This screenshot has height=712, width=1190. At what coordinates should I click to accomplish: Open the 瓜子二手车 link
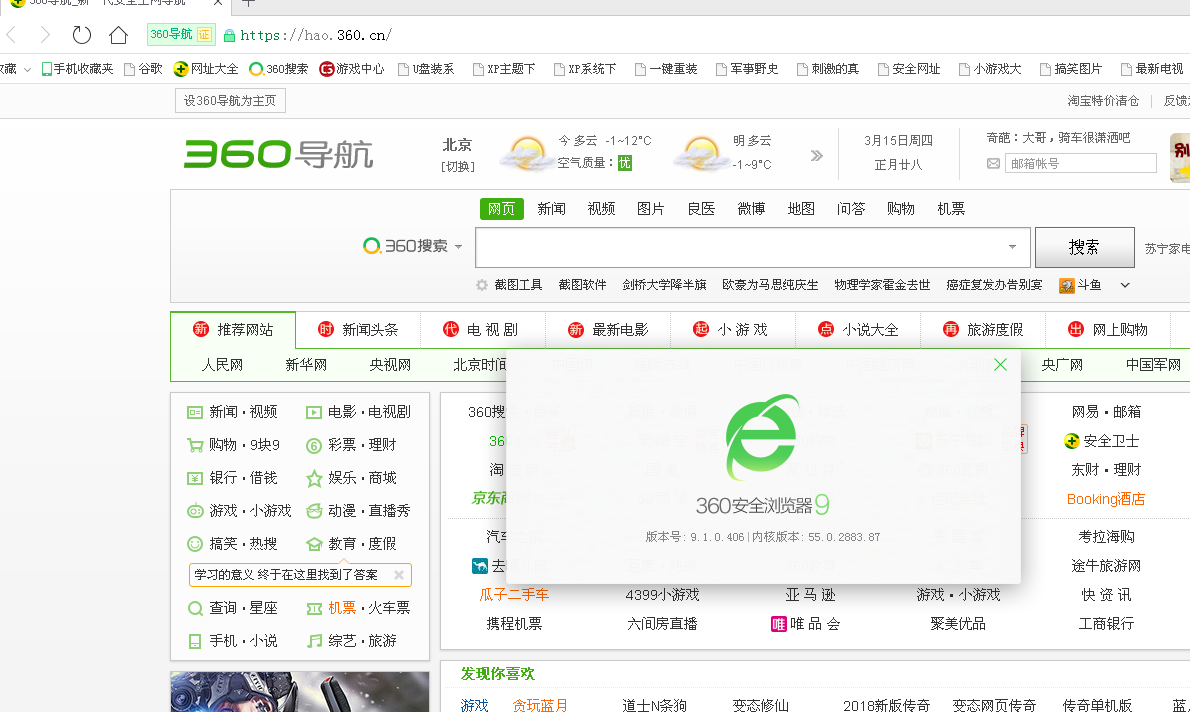click(x=514, y=595)
